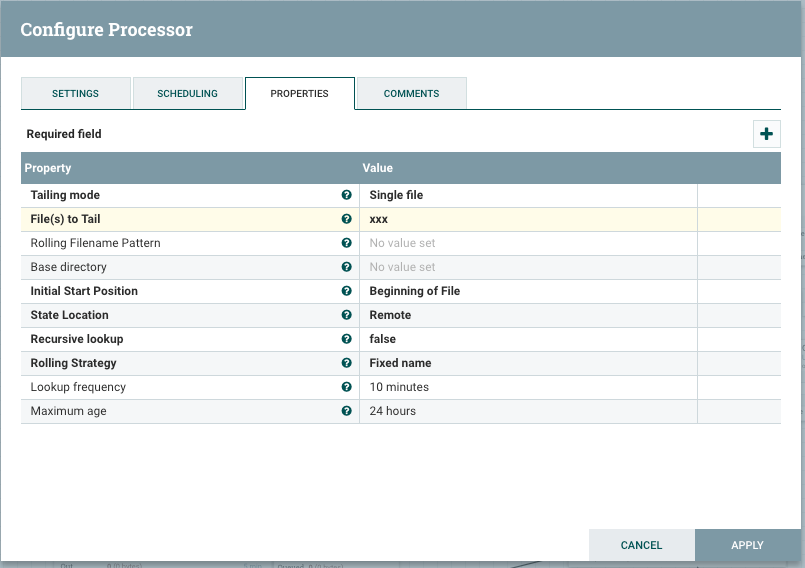Click the Property column header
The image size is (805, 568).
click(x=48, y=168)
